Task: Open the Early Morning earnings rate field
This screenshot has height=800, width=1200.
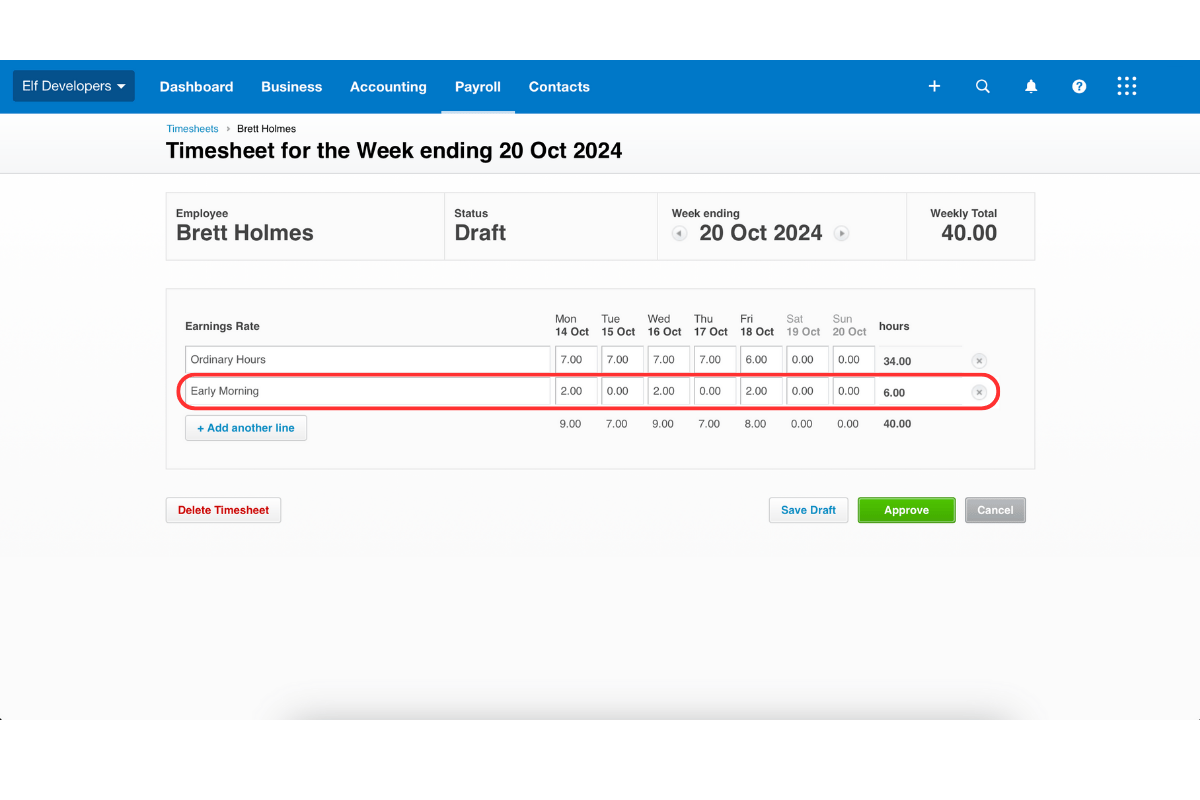Action: (367, 391)
